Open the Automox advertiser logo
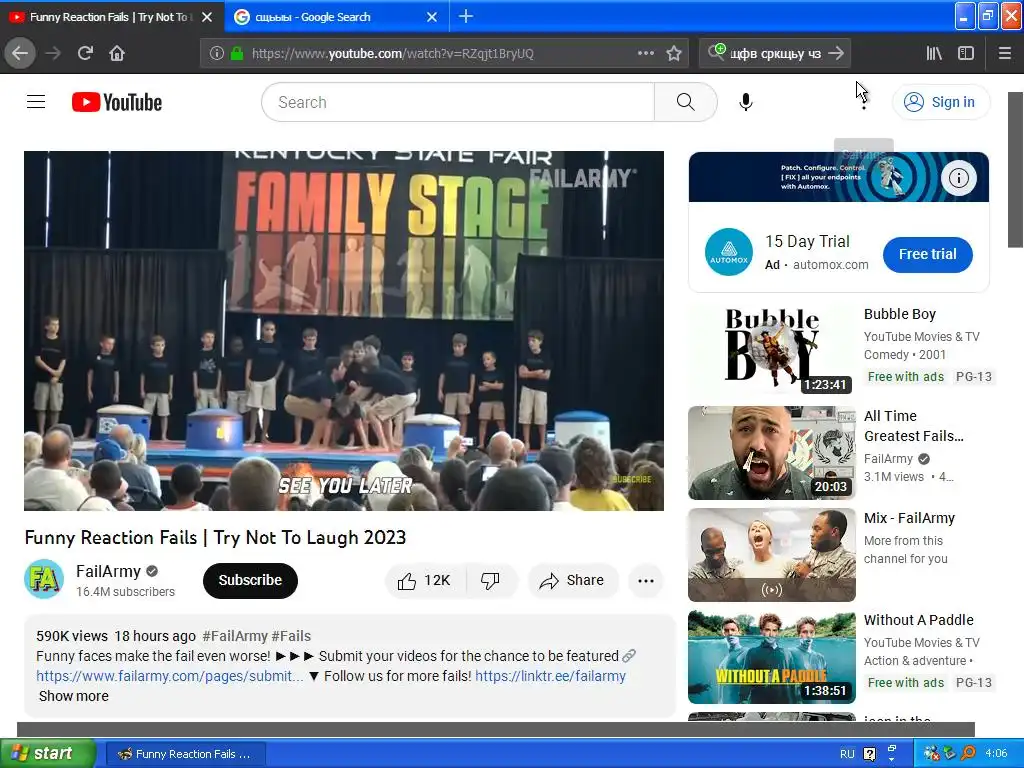This screenshot has height=768, width=1024. [x=729, y=252]
